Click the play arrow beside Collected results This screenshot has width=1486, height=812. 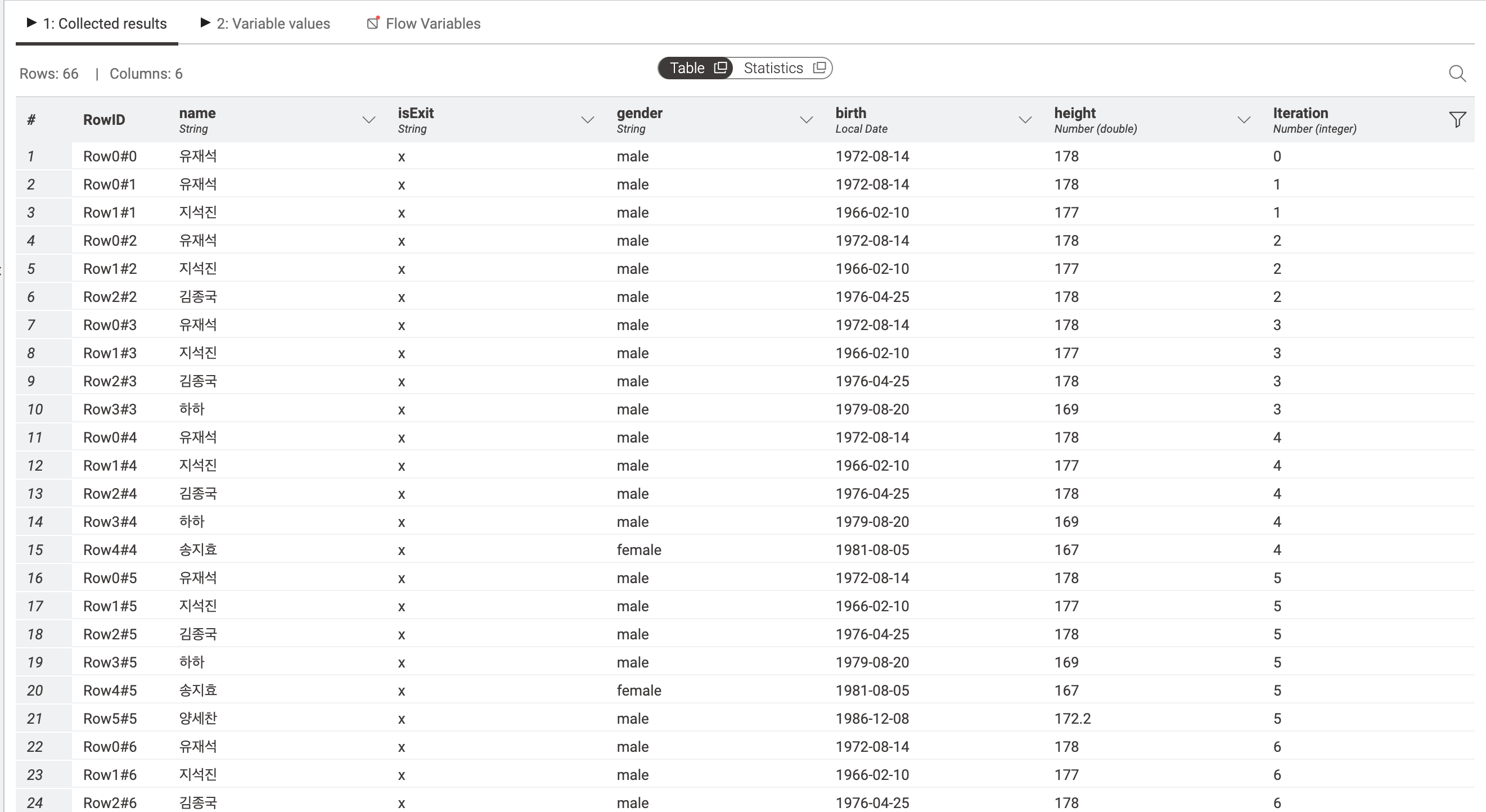[31, 22]
